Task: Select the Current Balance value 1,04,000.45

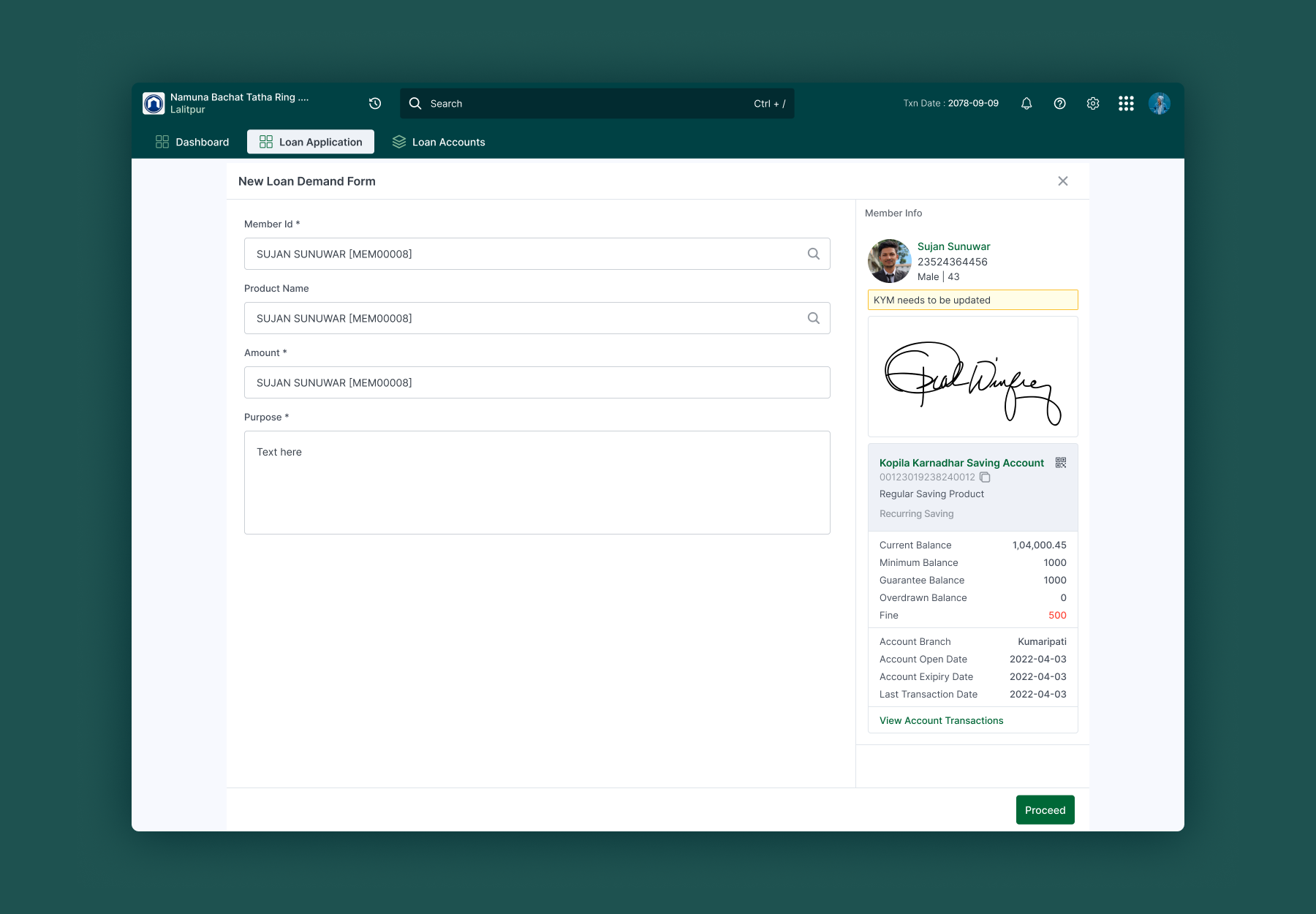Action: tap(1040, 545)
